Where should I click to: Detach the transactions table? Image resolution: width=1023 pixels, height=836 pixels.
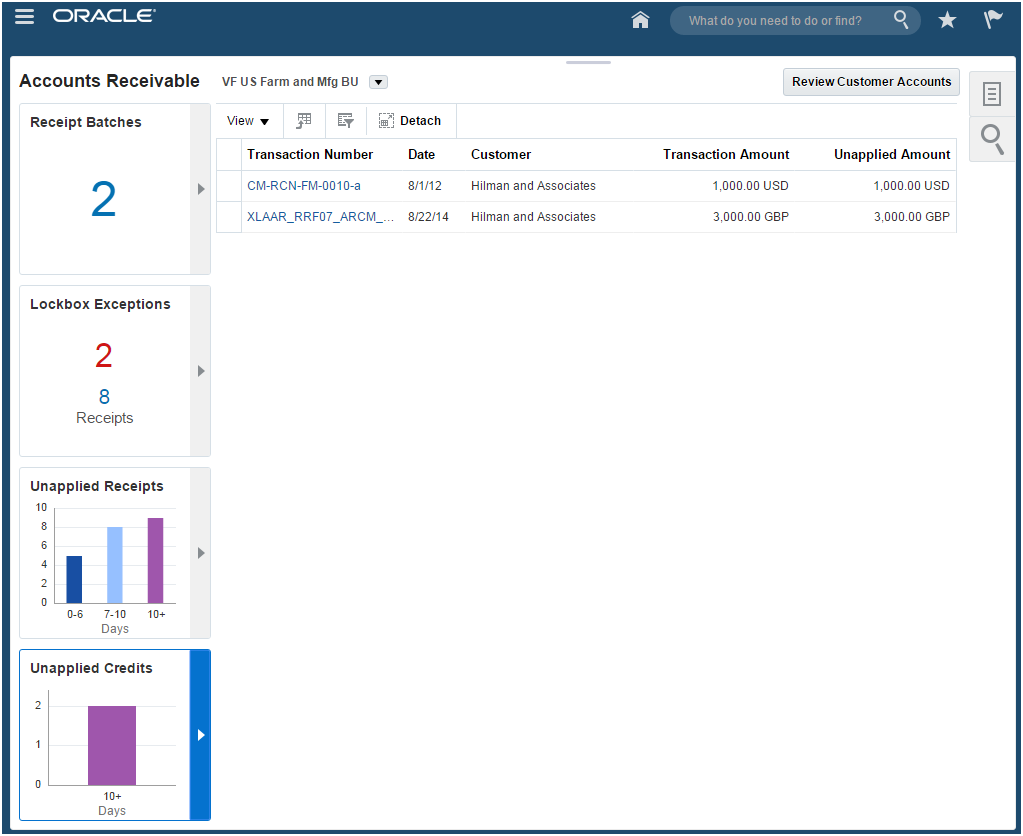coord(410,121)
